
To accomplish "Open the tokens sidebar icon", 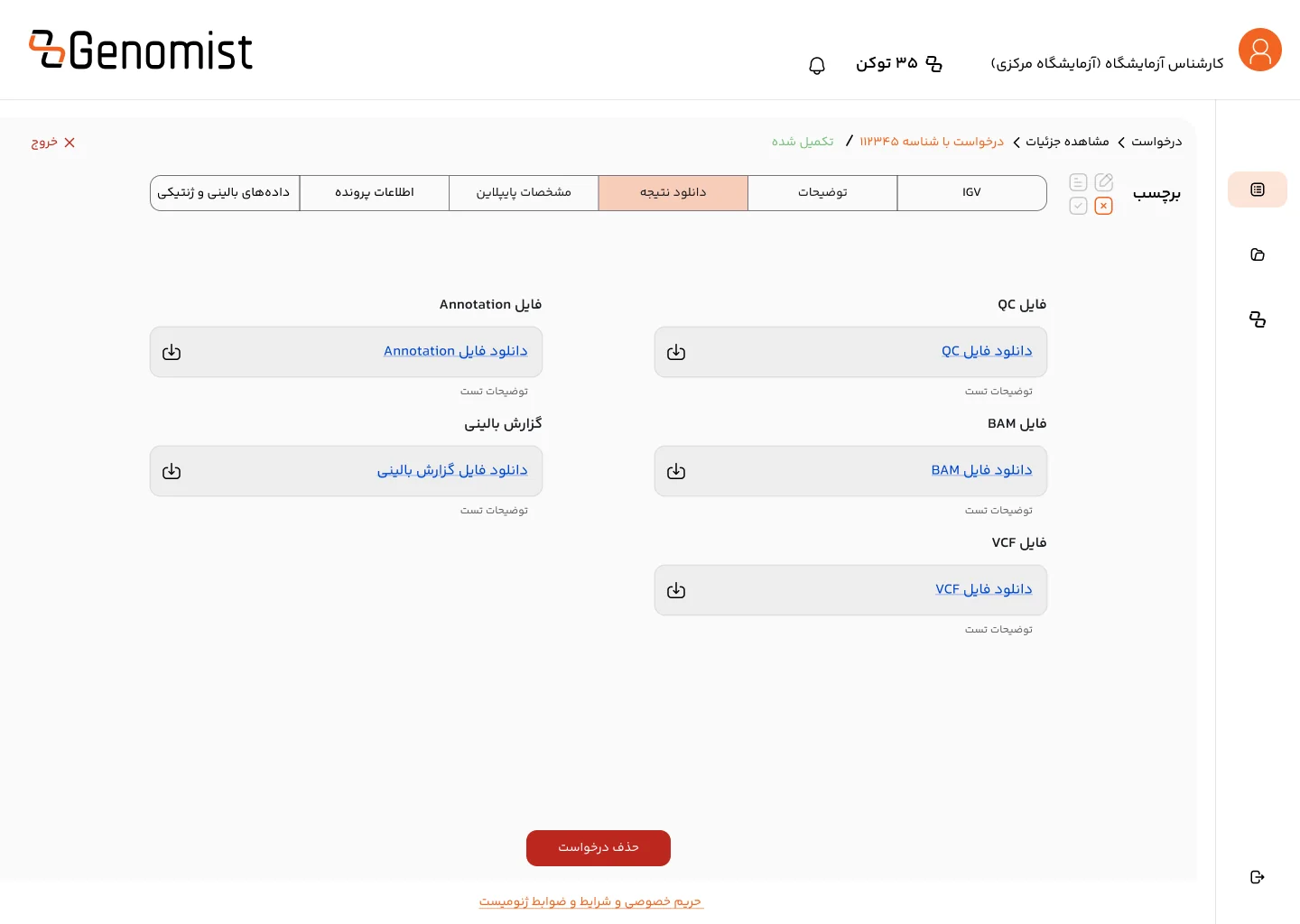I will pos(1258,319).
